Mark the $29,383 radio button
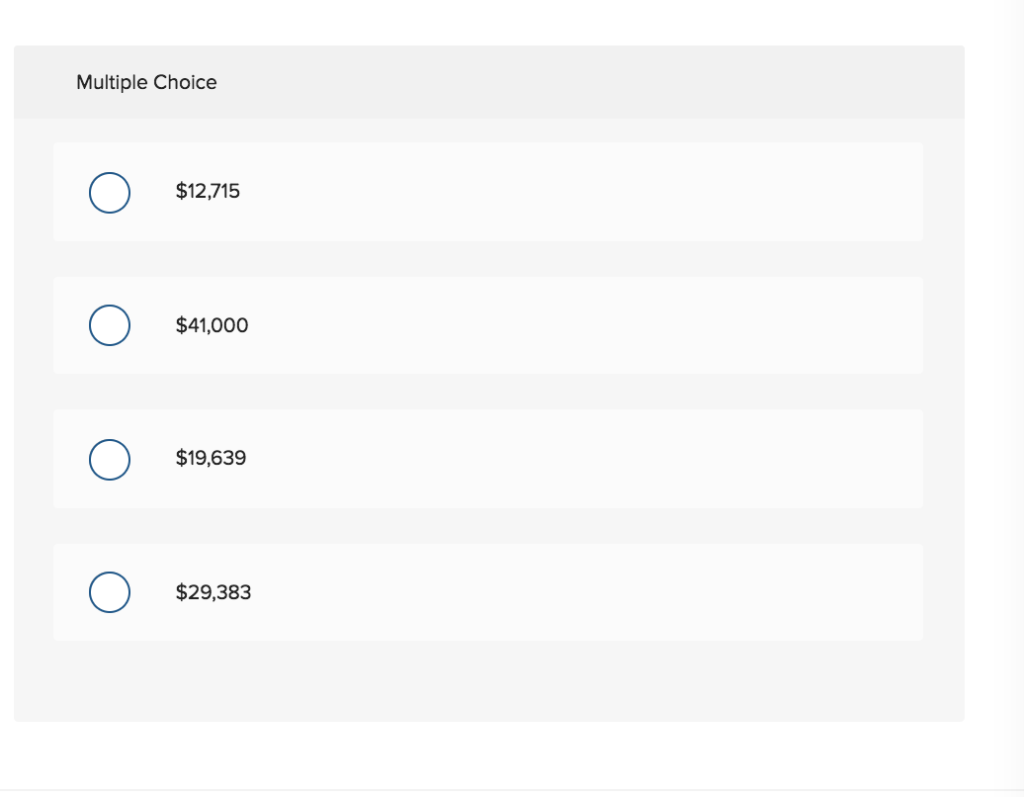Image resolution: width=1024 pixels, height=797 pixels. point(109,592)
